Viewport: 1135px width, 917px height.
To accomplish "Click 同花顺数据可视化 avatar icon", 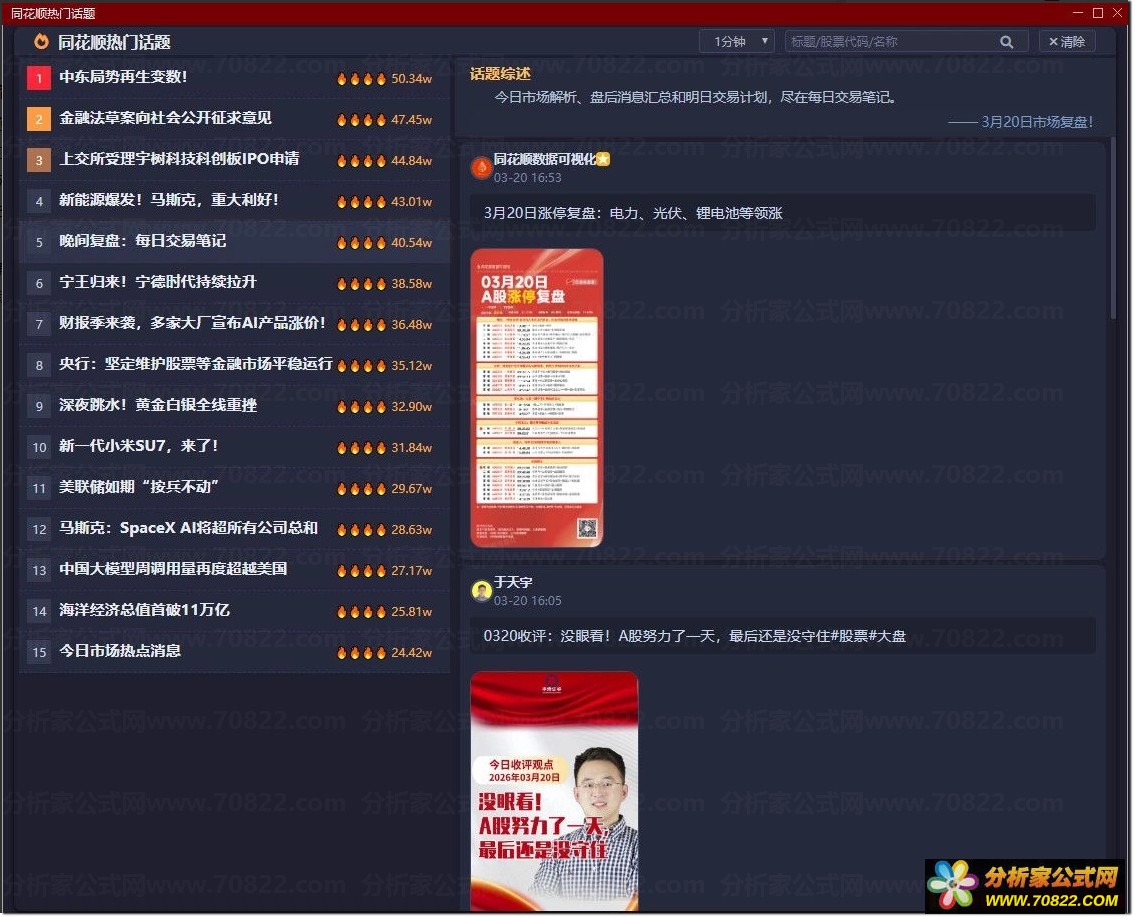I will [481, 168].
